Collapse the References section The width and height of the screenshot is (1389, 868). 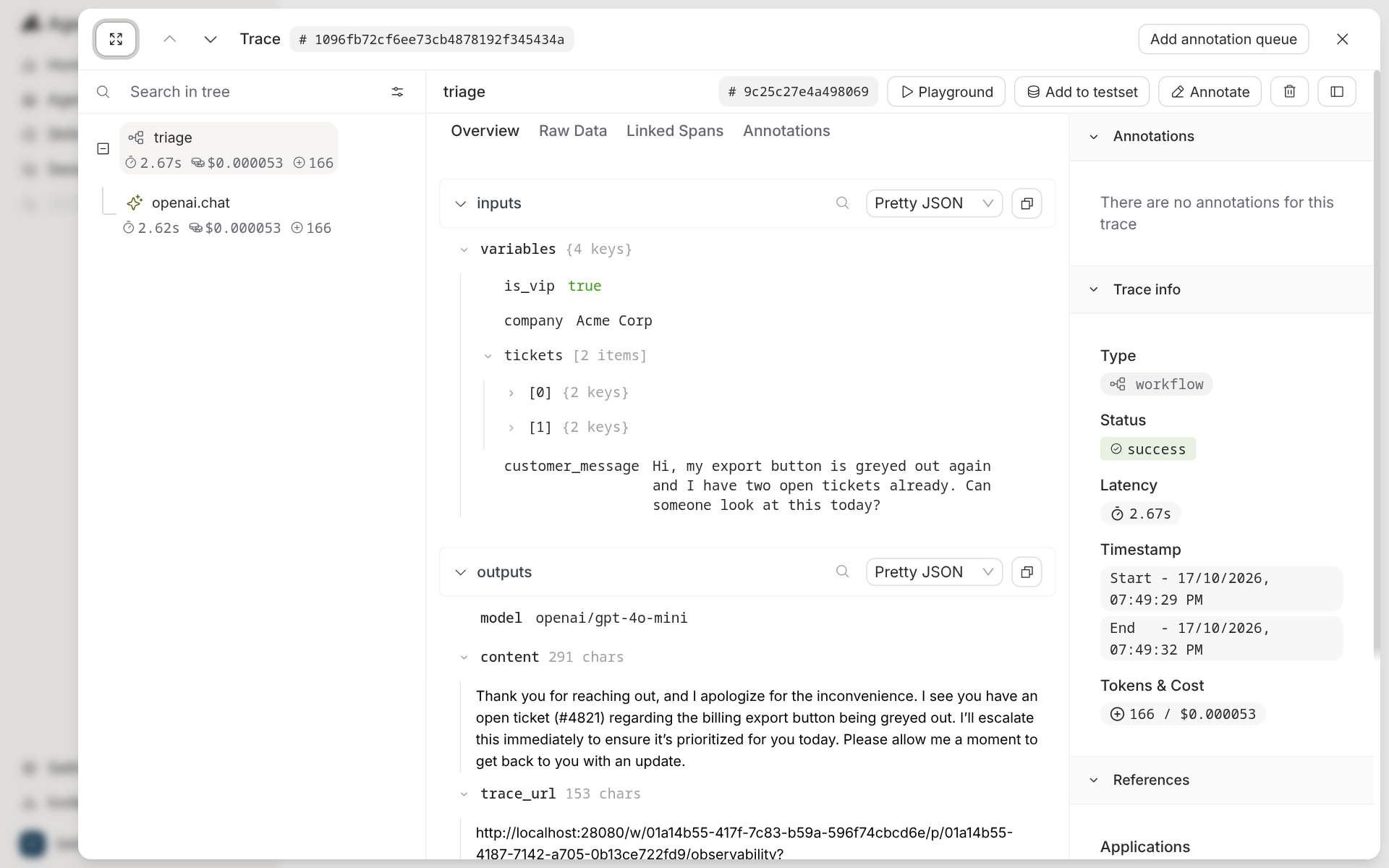(1094, 780)
